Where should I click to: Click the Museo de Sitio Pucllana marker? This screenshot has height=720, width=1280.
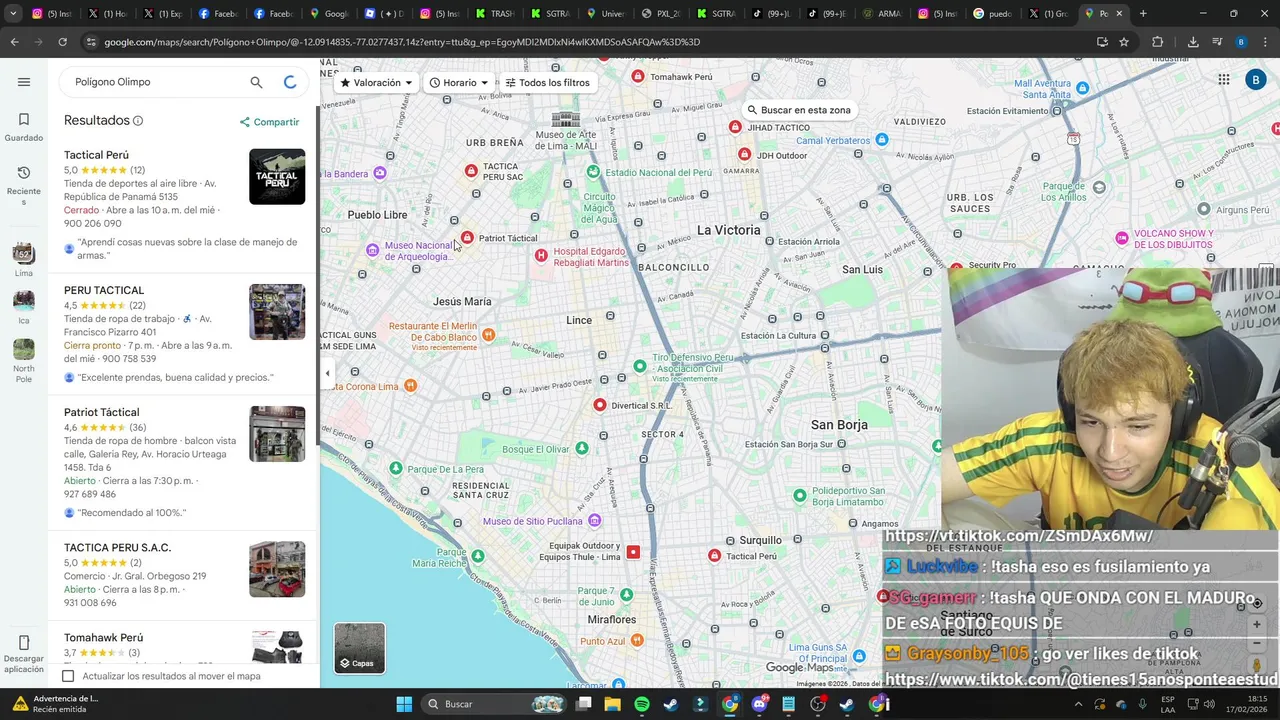[595, 521]
